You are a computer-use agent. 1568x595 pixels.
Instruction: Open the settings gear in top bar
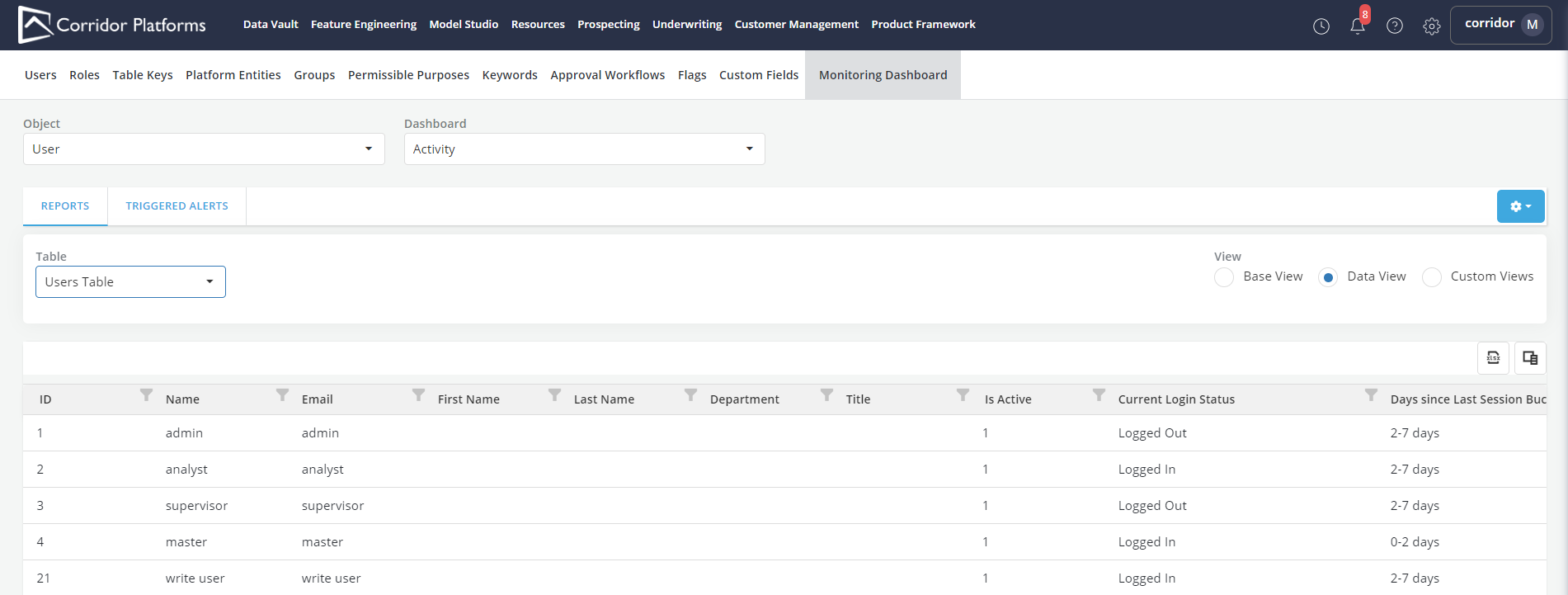(x=1431, y=26)
